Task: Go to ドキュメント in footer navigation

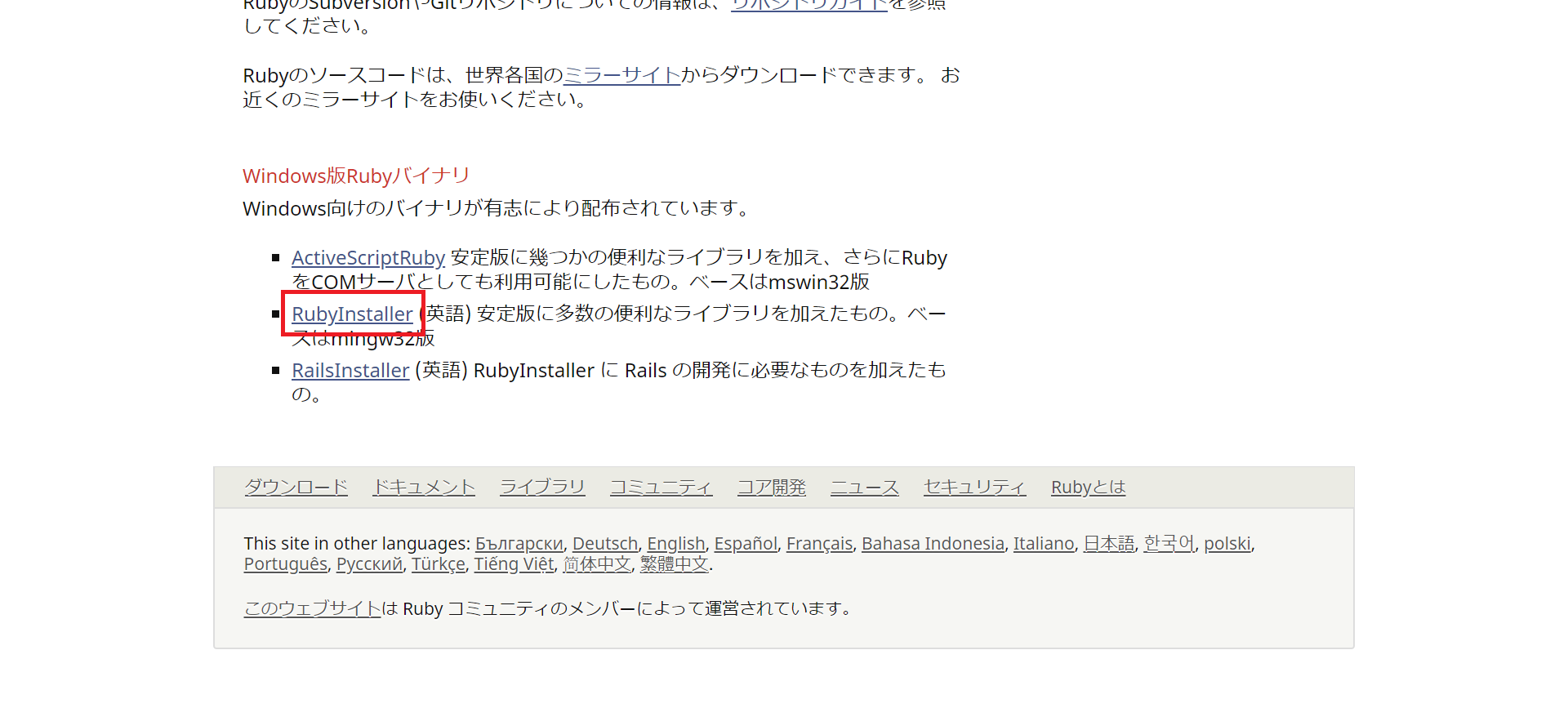Action: tap(424, 487)
